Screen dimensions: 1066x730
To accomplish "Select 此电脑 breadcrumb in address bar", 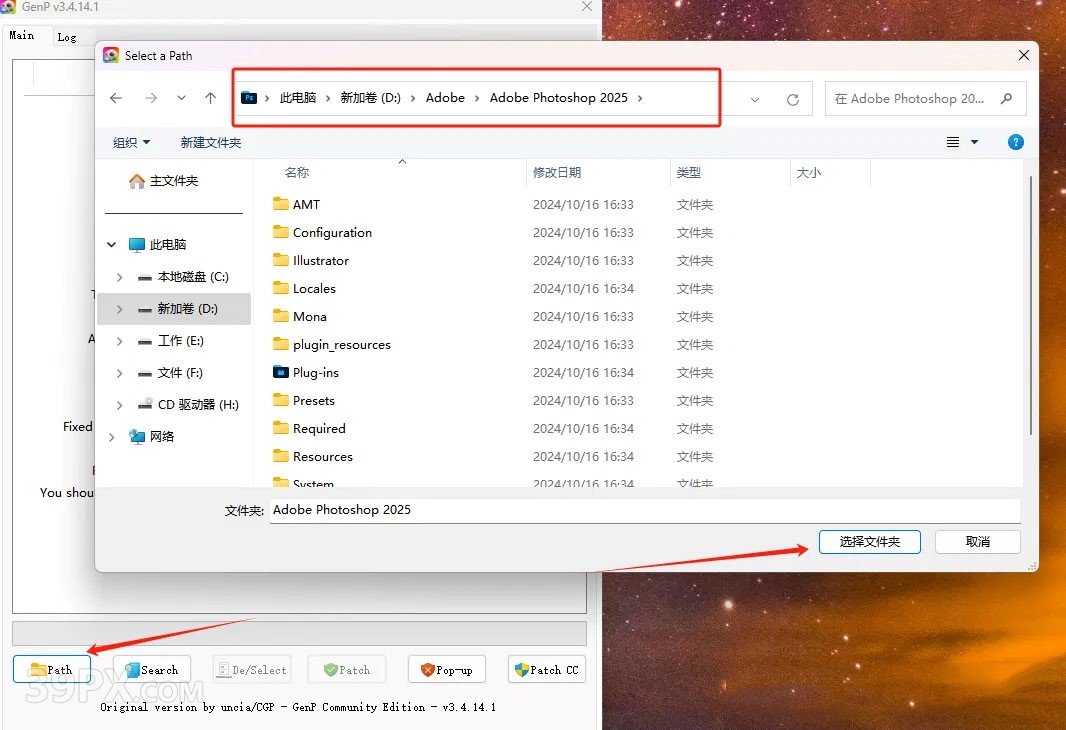I will tap(298, 98).
